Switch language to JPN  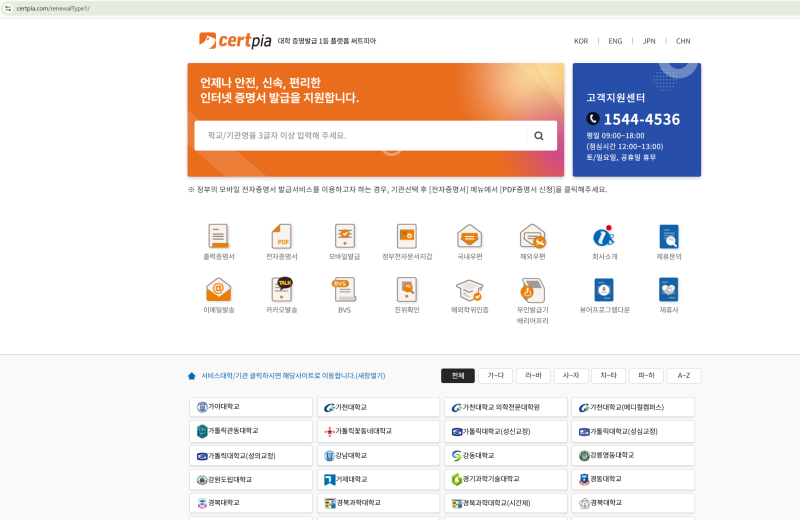point(649,41)
